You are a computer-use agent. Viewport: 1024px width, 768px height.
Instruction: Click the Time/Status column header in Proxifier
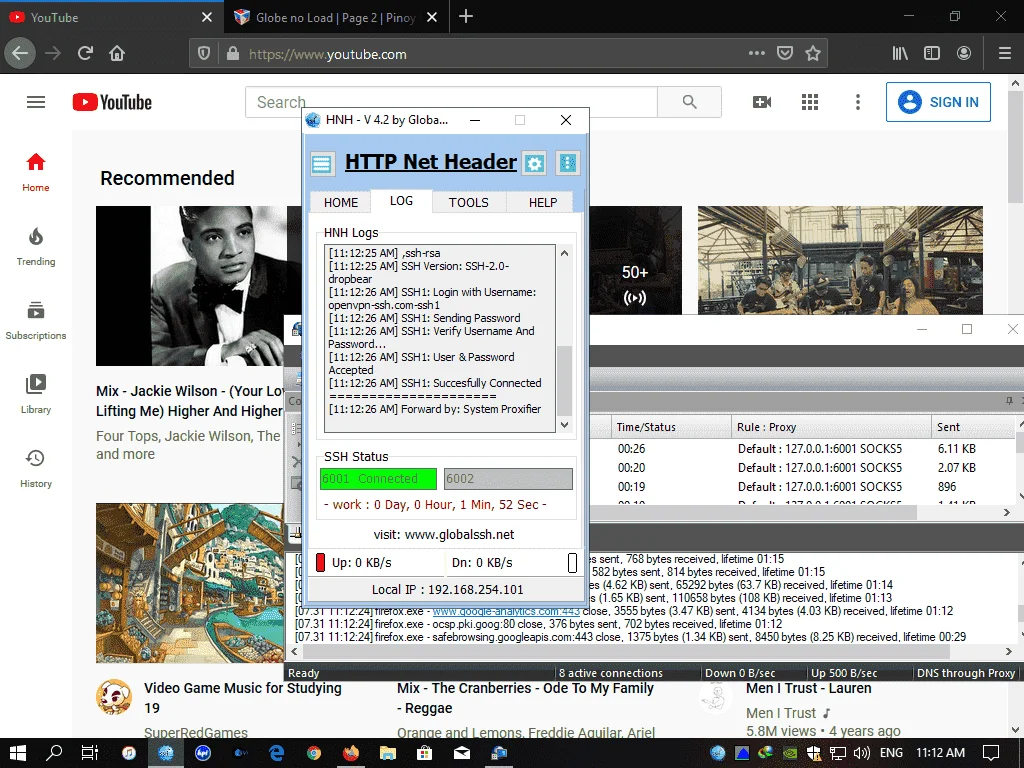click(671, 427)
